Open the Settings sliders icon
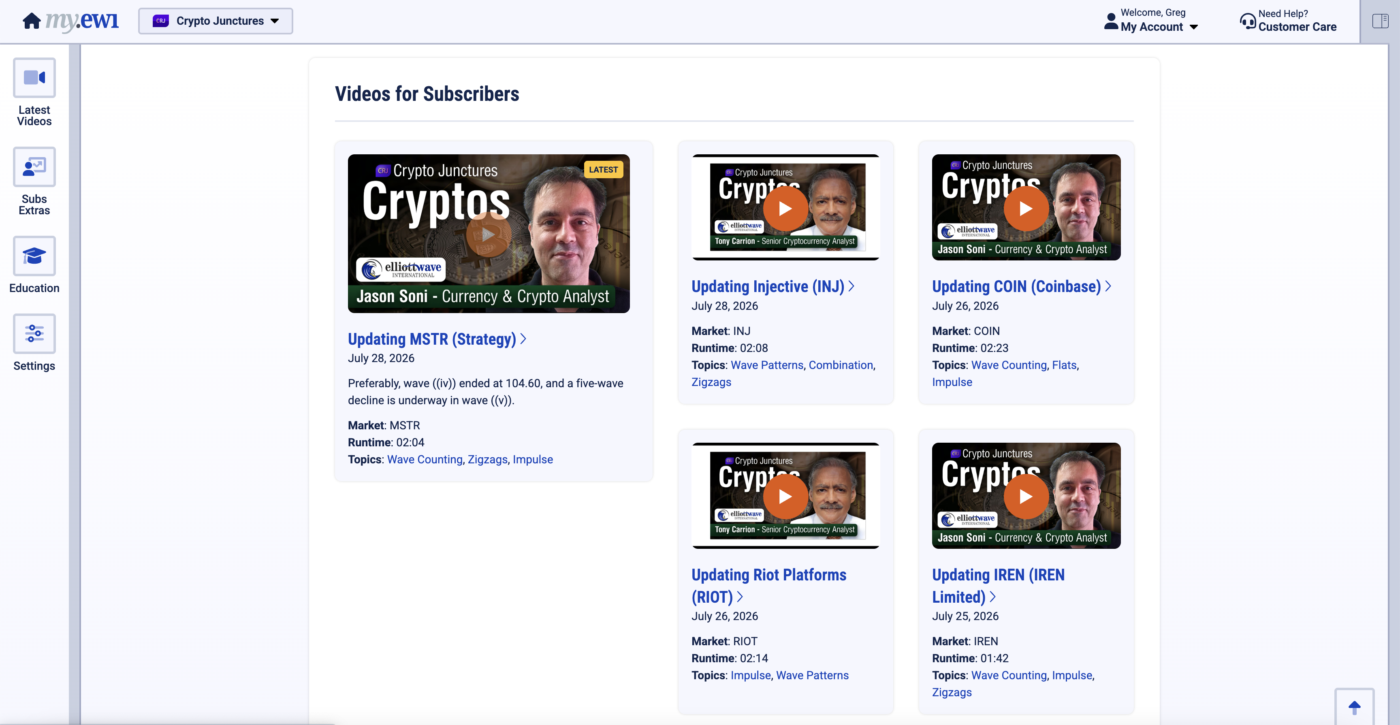Screen dimensions: 1400x725 (x=34, y=334)
